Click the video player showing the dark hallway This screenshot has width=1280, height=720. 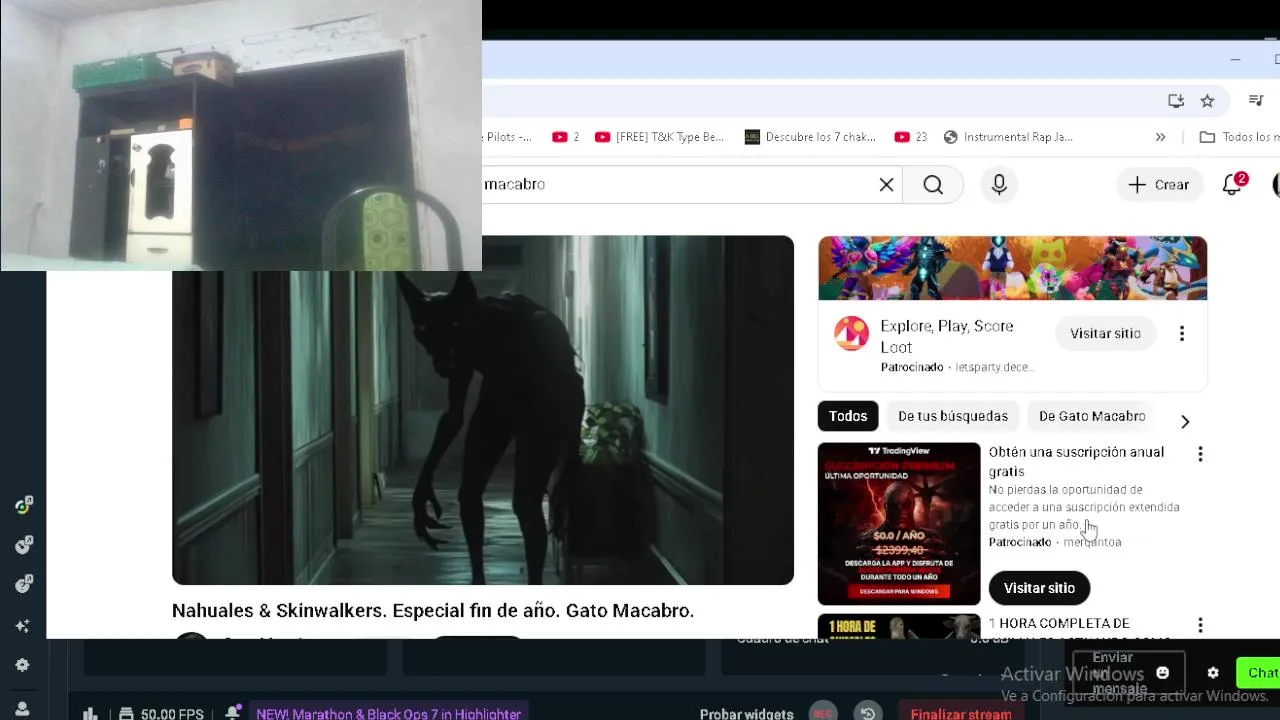pyautogui.click(x=483, y=410)
